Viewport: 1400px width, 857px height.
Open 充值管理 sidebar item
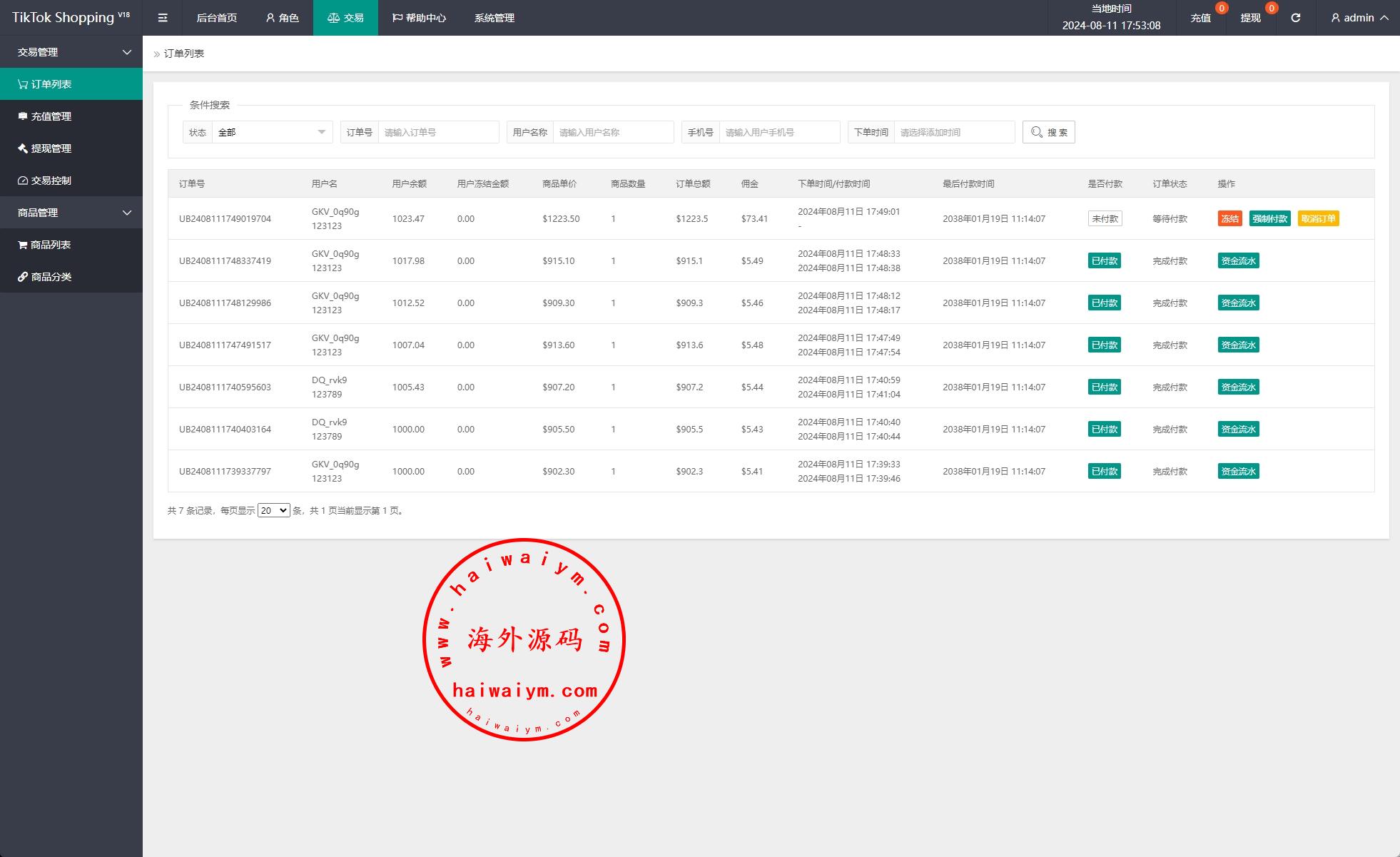tap(51, 116)
